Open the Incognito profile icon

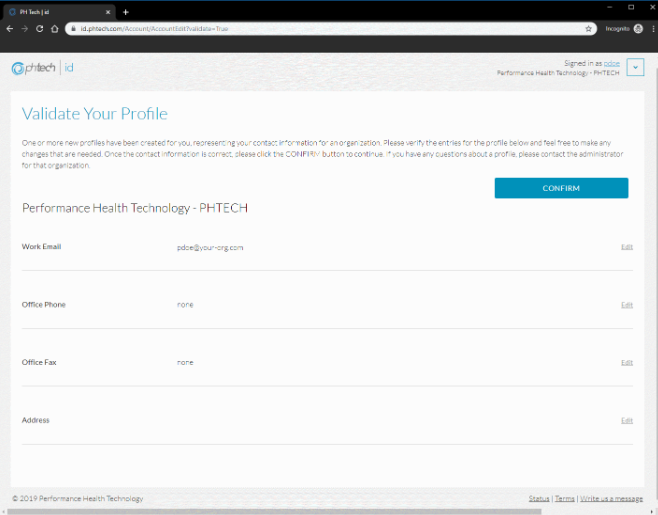pos(638,29)
